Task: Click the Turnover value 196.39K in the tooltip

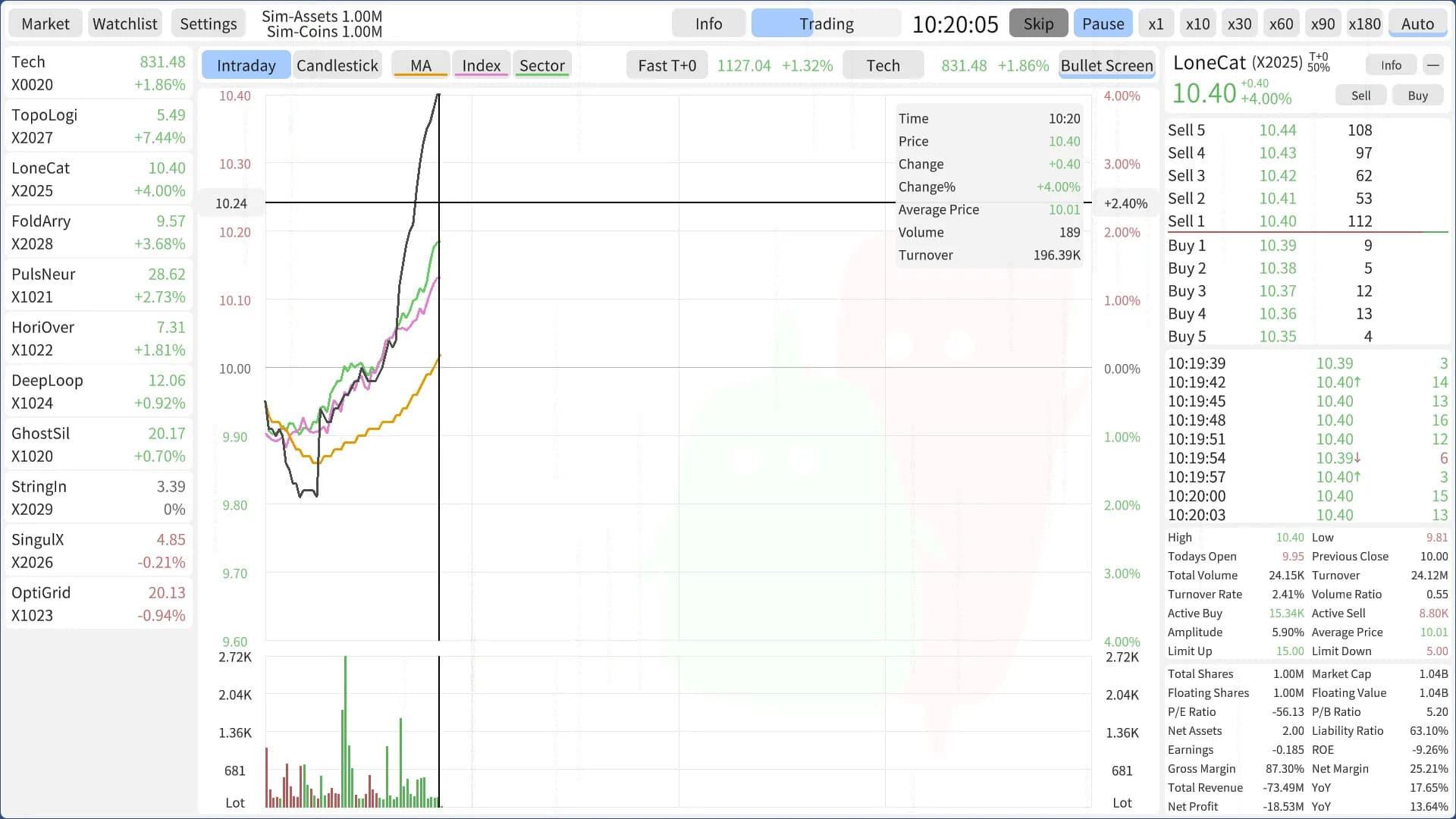Action: (x=1057, y=256)
